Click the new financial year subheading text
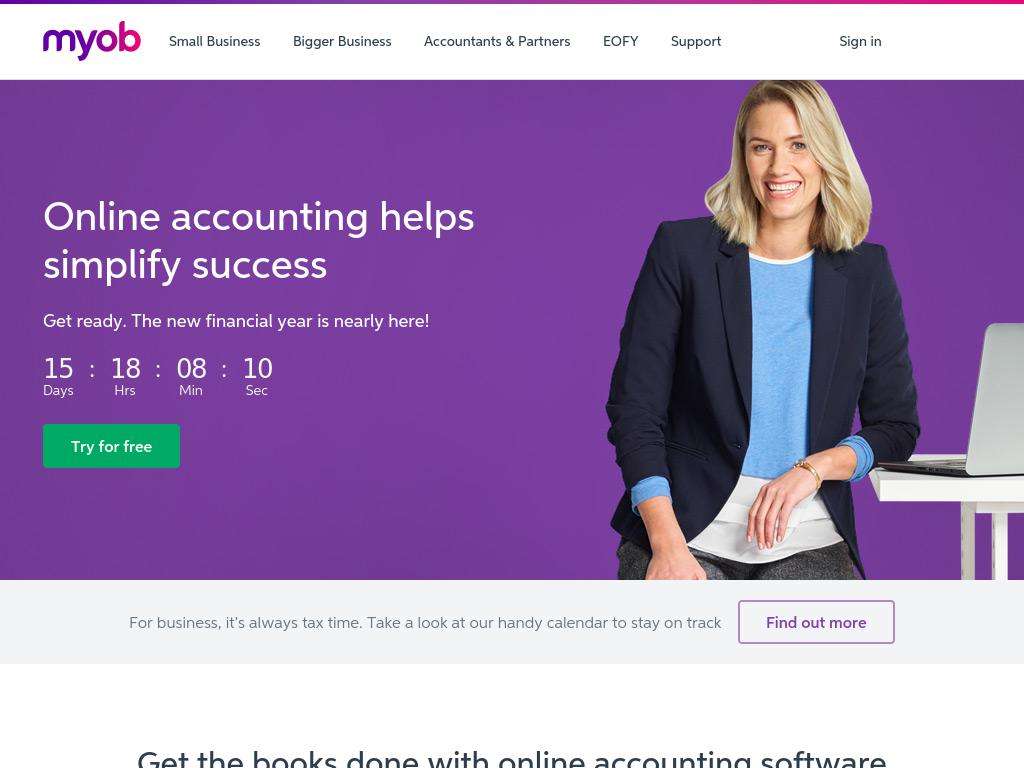This screenshot has height=768, width=1024. pyautogui.click(x=236, y=321)
